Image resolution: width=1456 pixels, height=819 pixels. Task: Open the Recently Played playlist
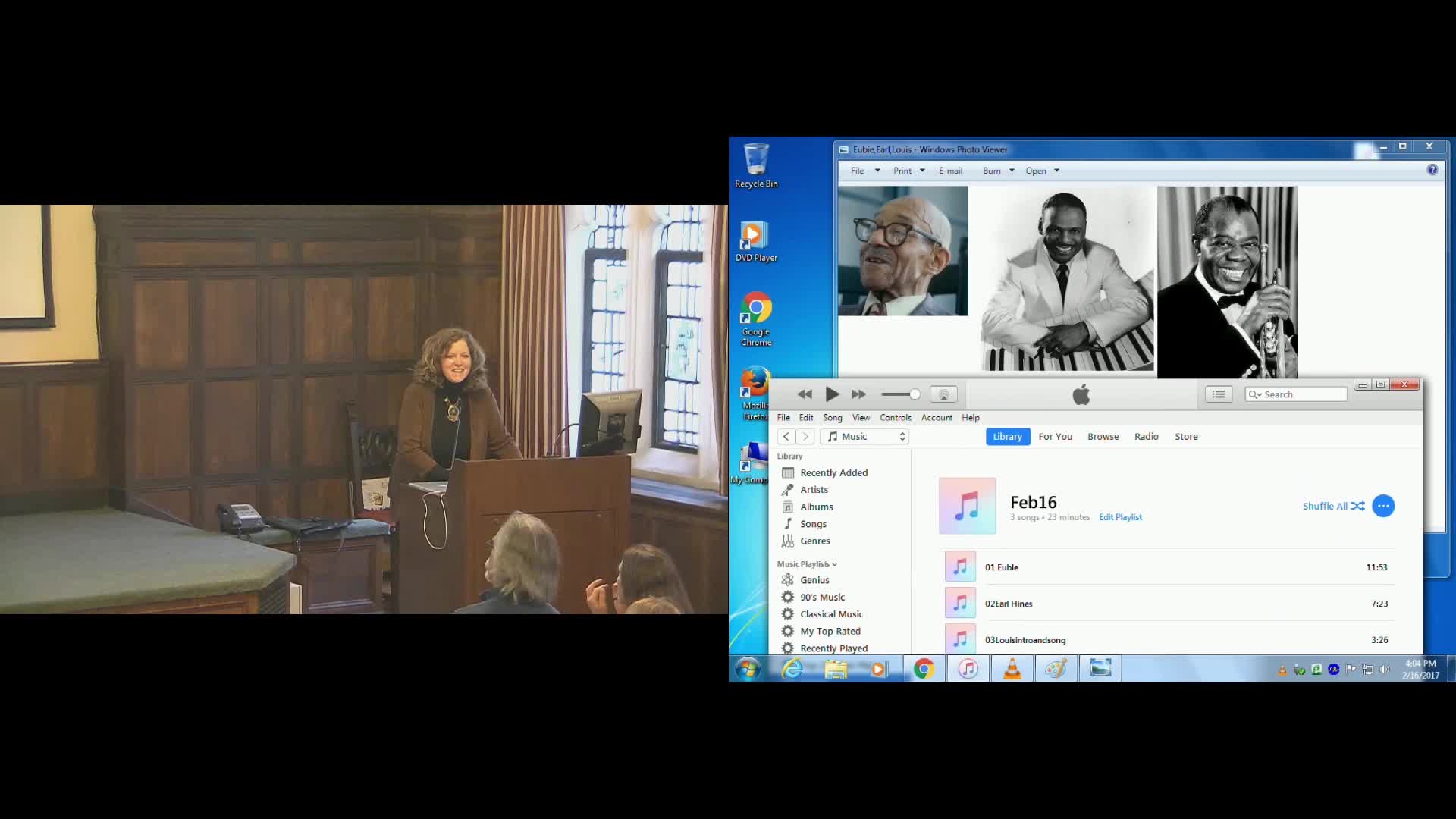[834, 648]
